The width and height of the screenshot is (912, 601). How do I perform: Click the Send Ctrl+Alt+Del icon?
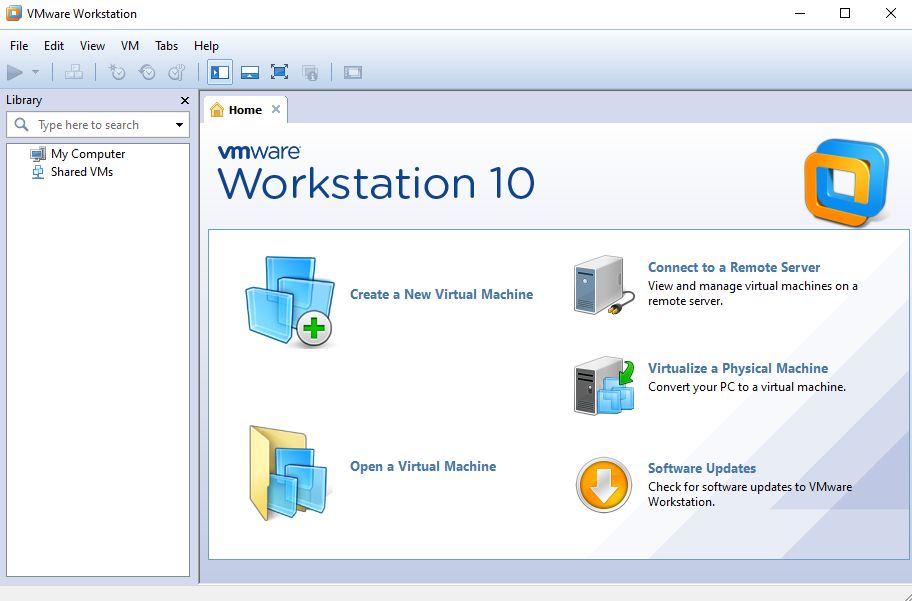click(74, 71)
